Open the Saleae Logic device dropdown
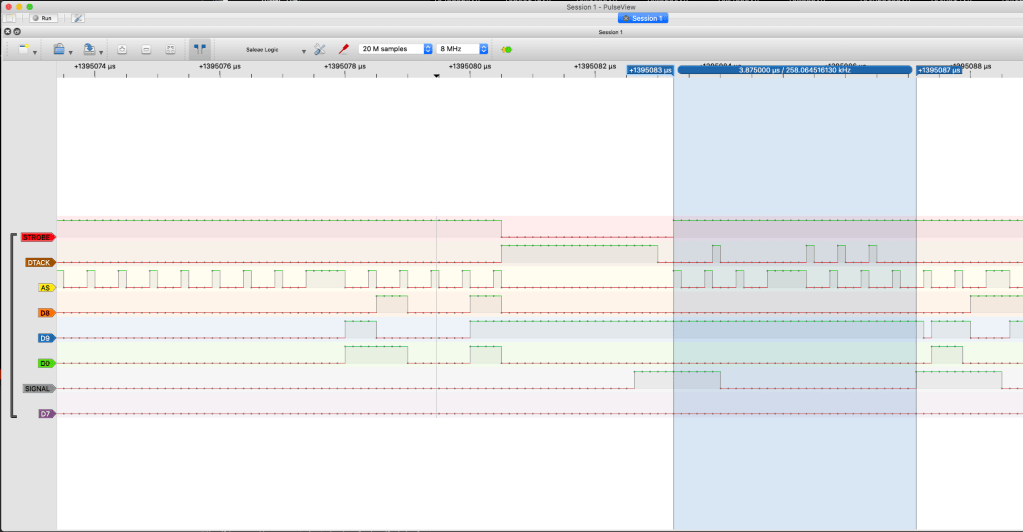Viewport: 1023px width, 532px height. 275,49
